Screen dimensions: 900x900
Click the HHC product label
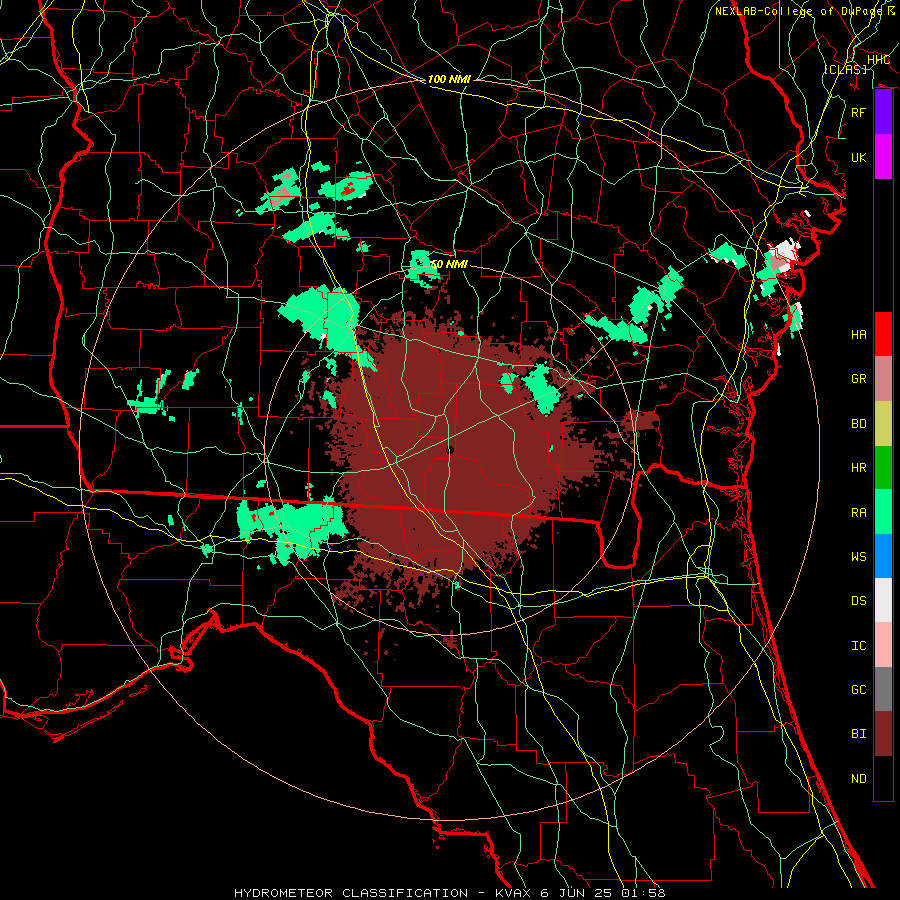pyautogui.click(x=878, y=60)
